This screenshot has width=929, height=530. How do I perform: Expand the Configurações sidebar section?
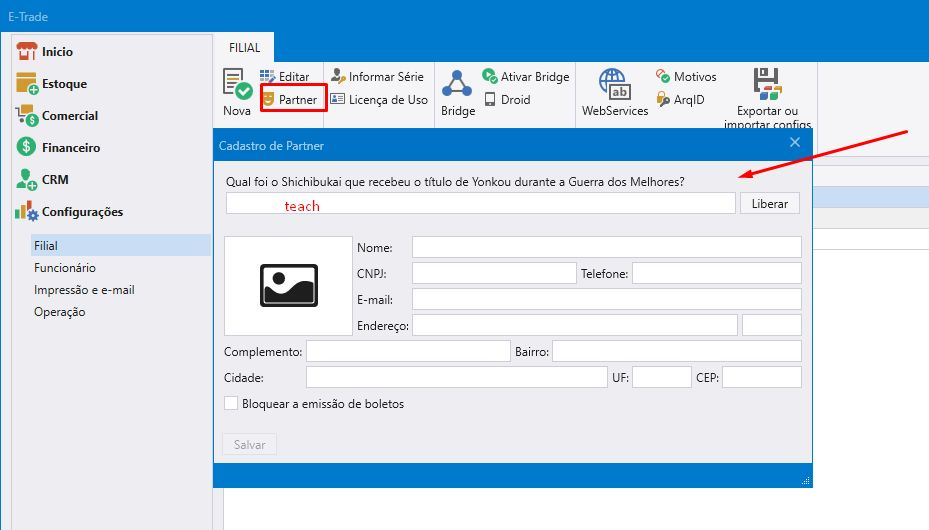pyautogui.click(x=82, y=212)
